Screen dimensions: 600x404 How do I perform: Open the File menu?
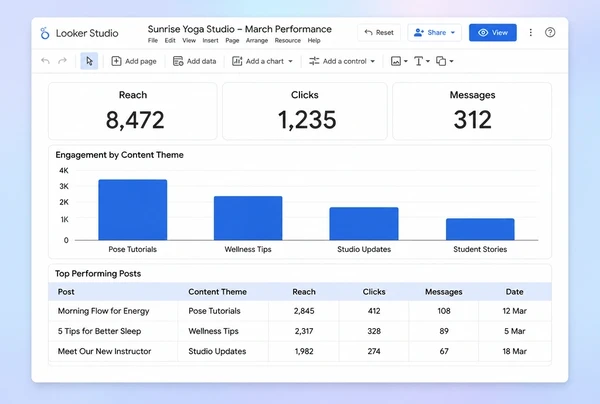(153, 41)
